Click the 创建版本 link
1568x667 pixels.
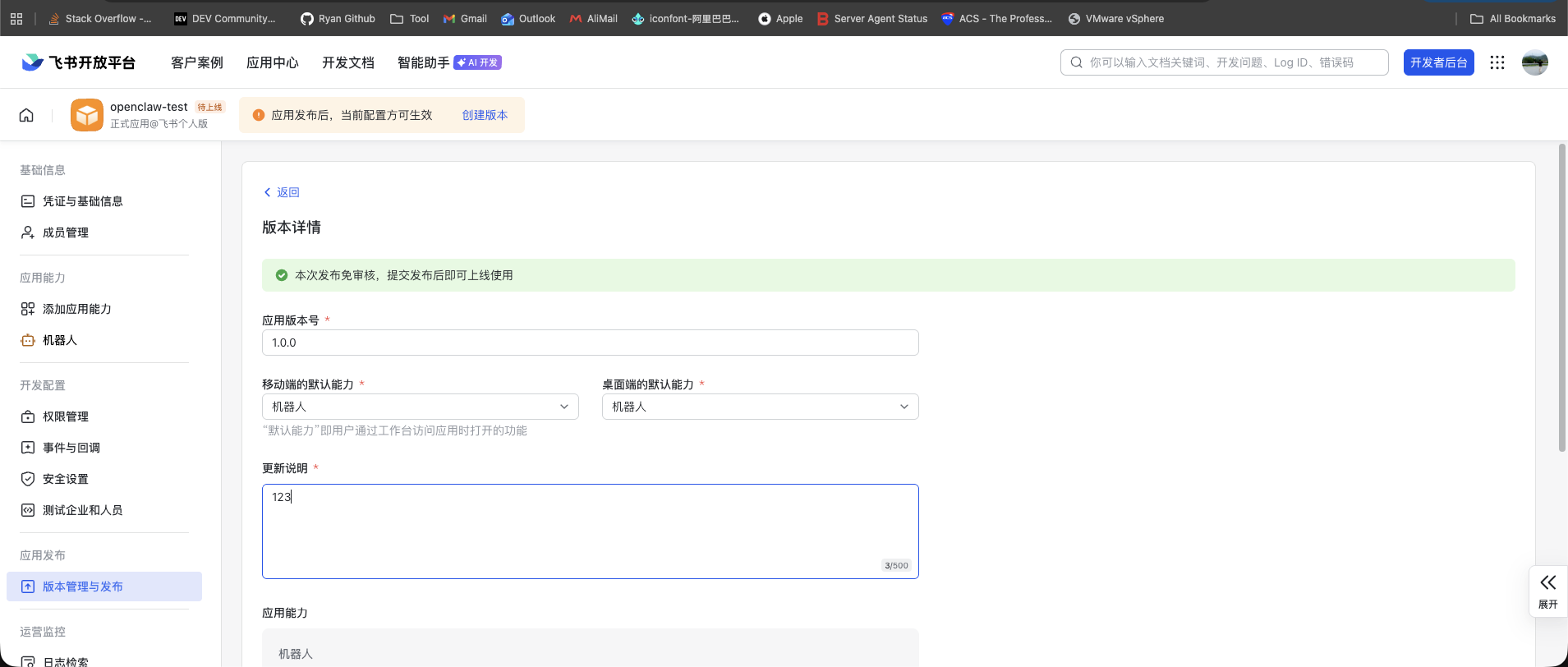coord(485,115)
